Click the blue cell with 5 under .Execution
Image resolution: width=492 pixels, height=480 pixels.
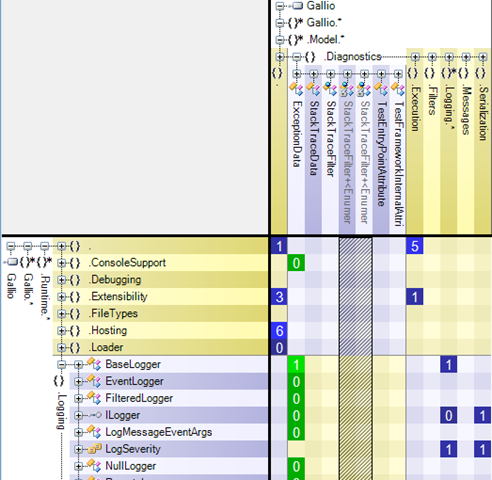tap(415, 246)
